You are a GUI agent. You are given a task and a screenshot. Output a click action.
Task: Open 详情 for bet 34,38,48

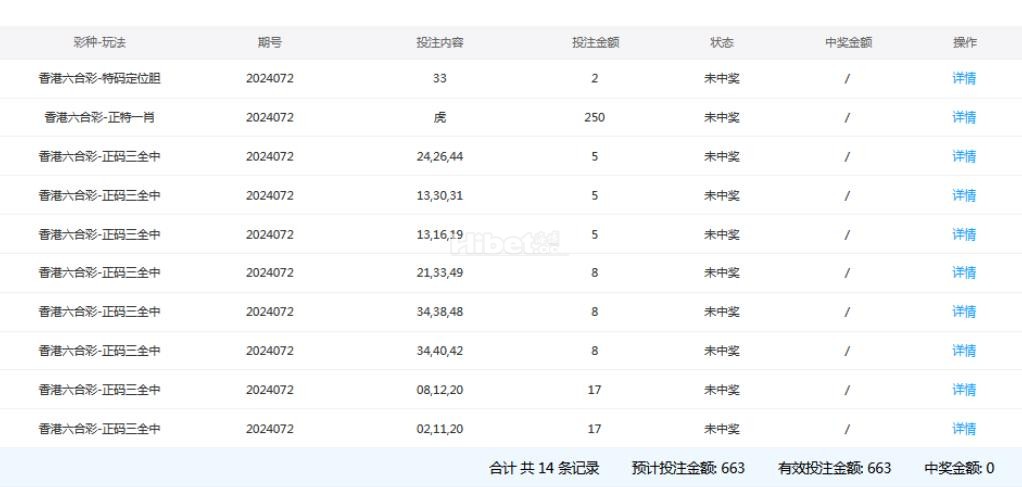coord(964,312)
